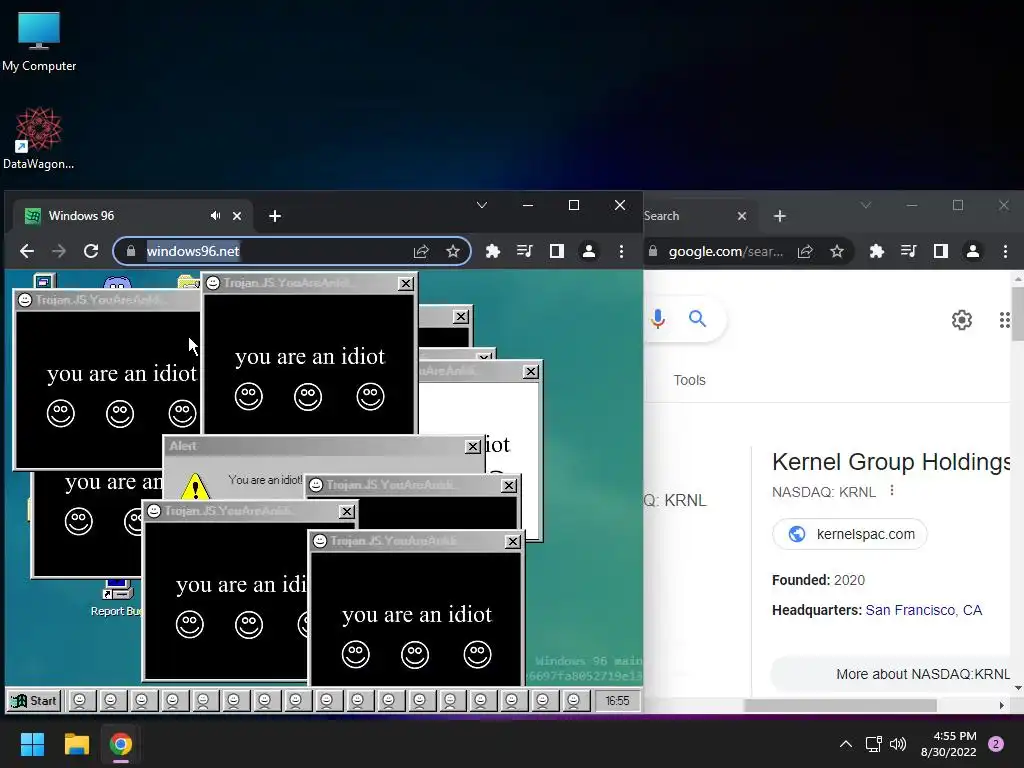
Task: Open the Report Bug desktop icon
Action: point(118,598)
